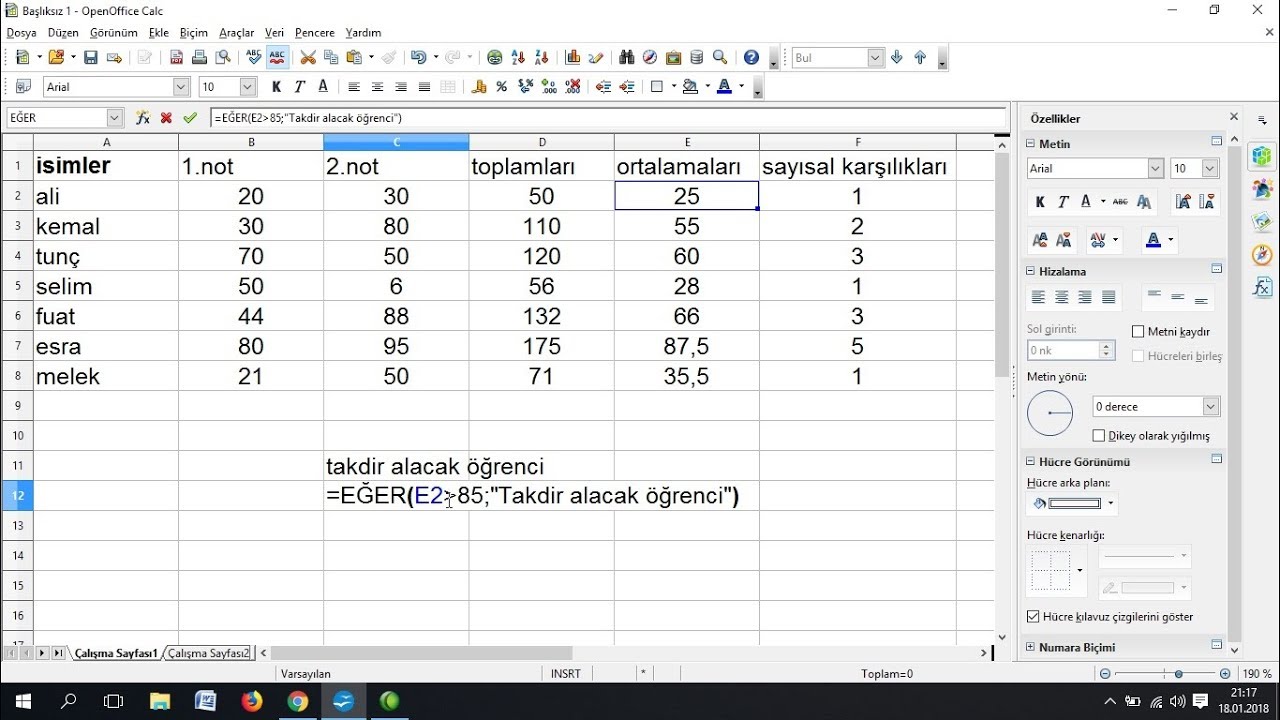Select Çalışma Sayfası1 sheet tab
Image resolution: width=1280 pixels, height=720 pixels.
(x=117, y=653)
